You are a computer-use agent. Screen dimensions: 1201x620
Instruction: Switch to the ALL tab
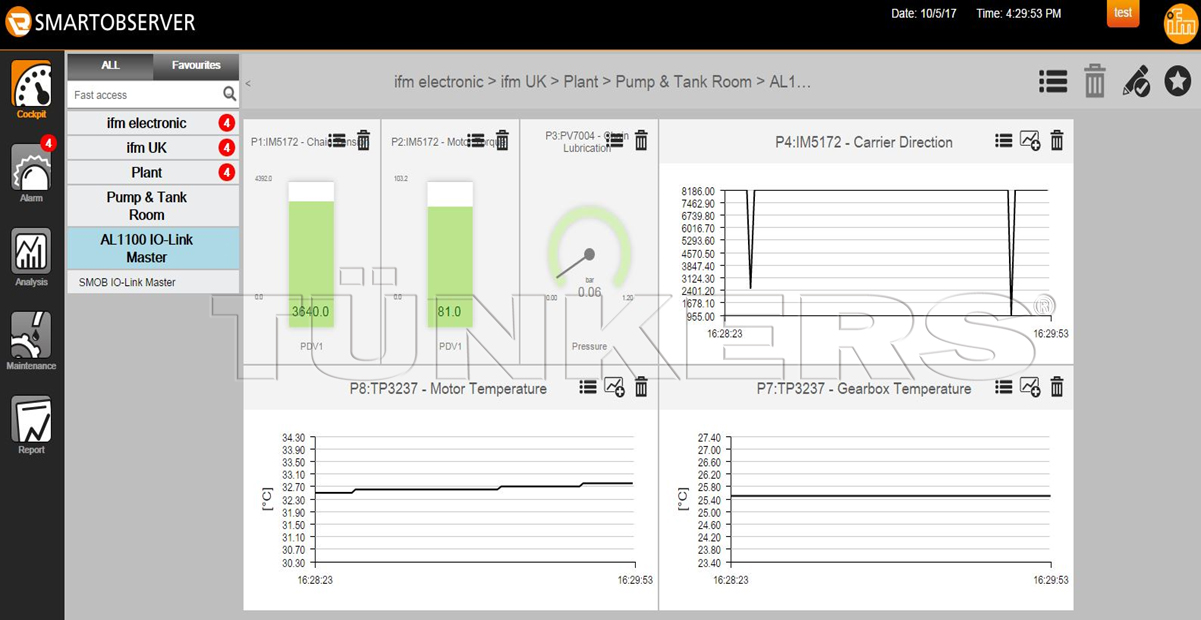(110, 66)
